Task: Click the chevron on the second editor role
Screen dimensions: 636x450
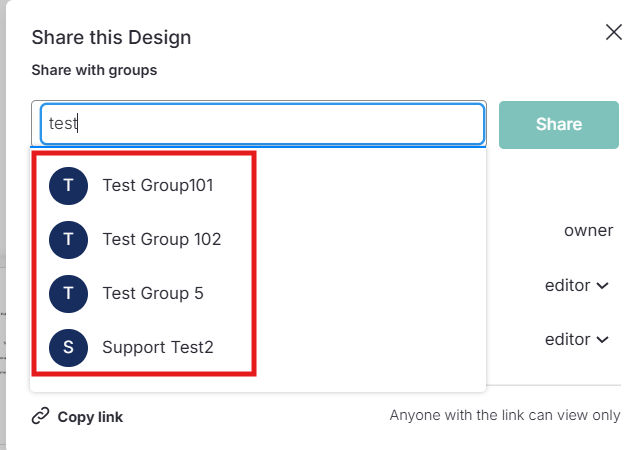Action: click(603, 340)
